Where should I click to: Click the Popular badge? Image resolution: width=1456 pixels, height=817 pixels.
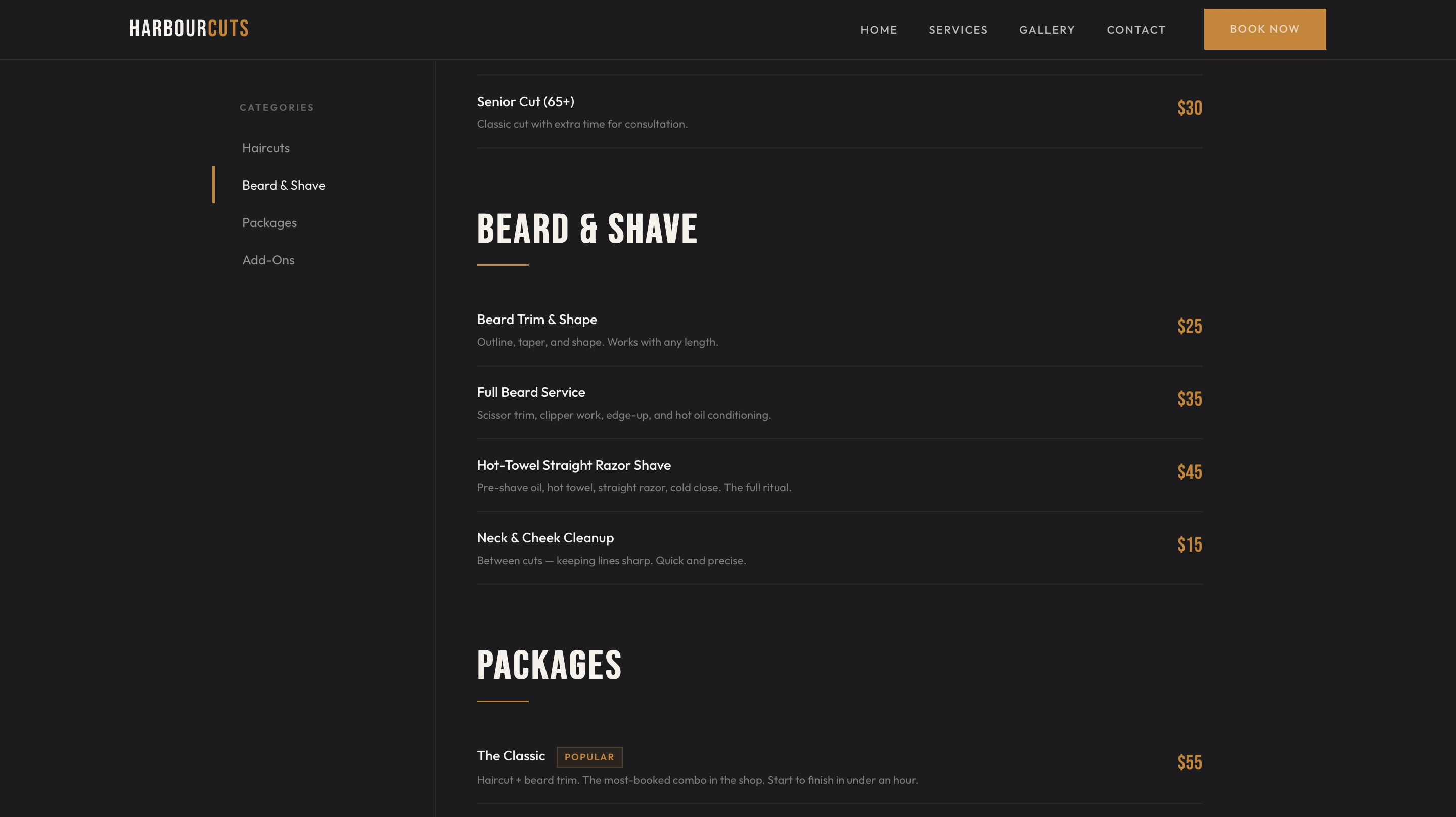click(589, 757)
